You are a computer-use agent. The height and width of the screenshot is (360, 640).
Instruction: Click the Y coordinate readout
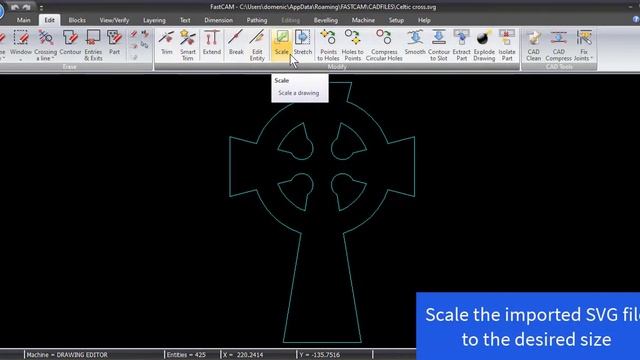click(x=320, y=355)
